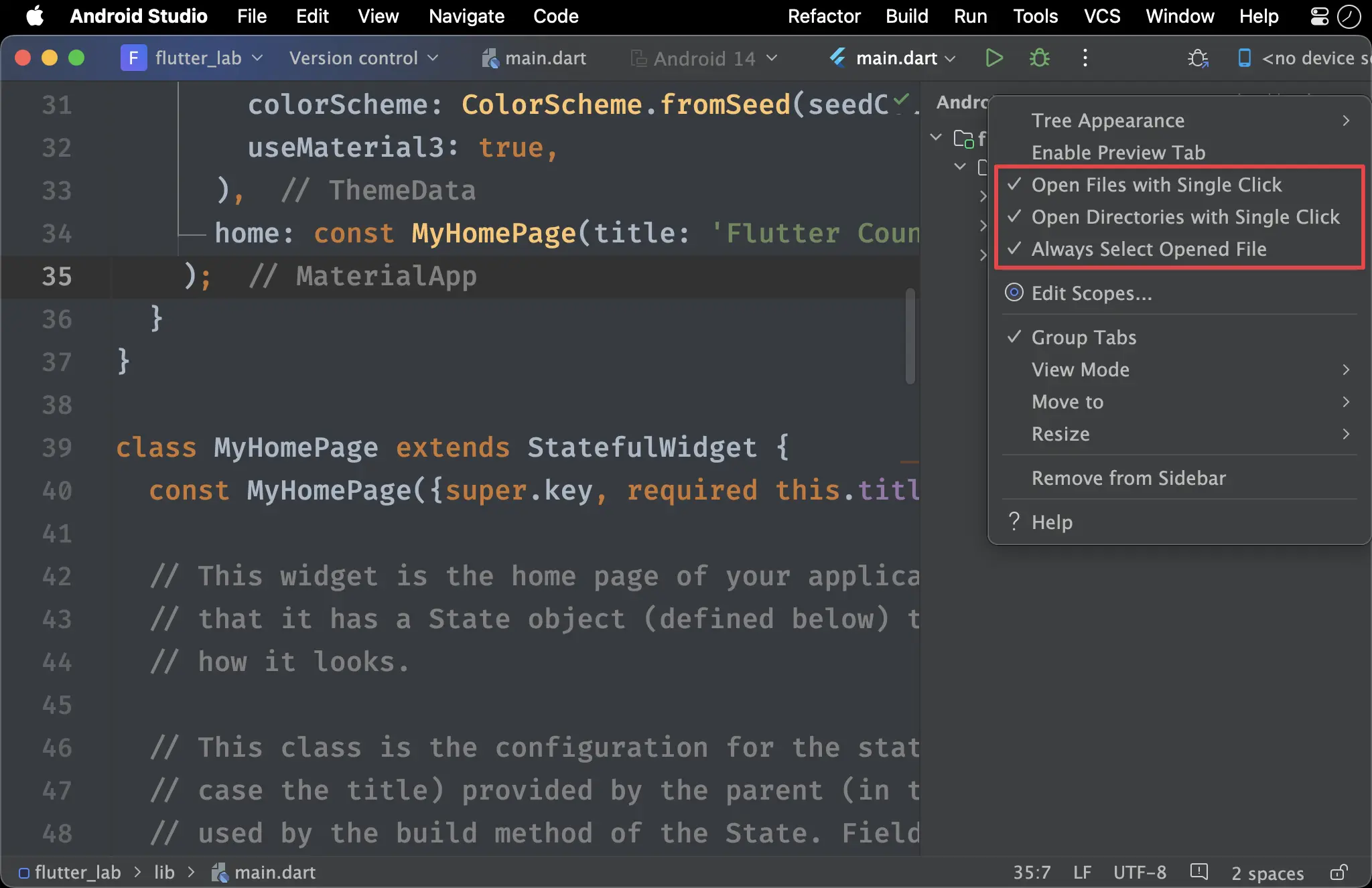
Task: Open the VCS menu
Action: [x=1102, y=16]
